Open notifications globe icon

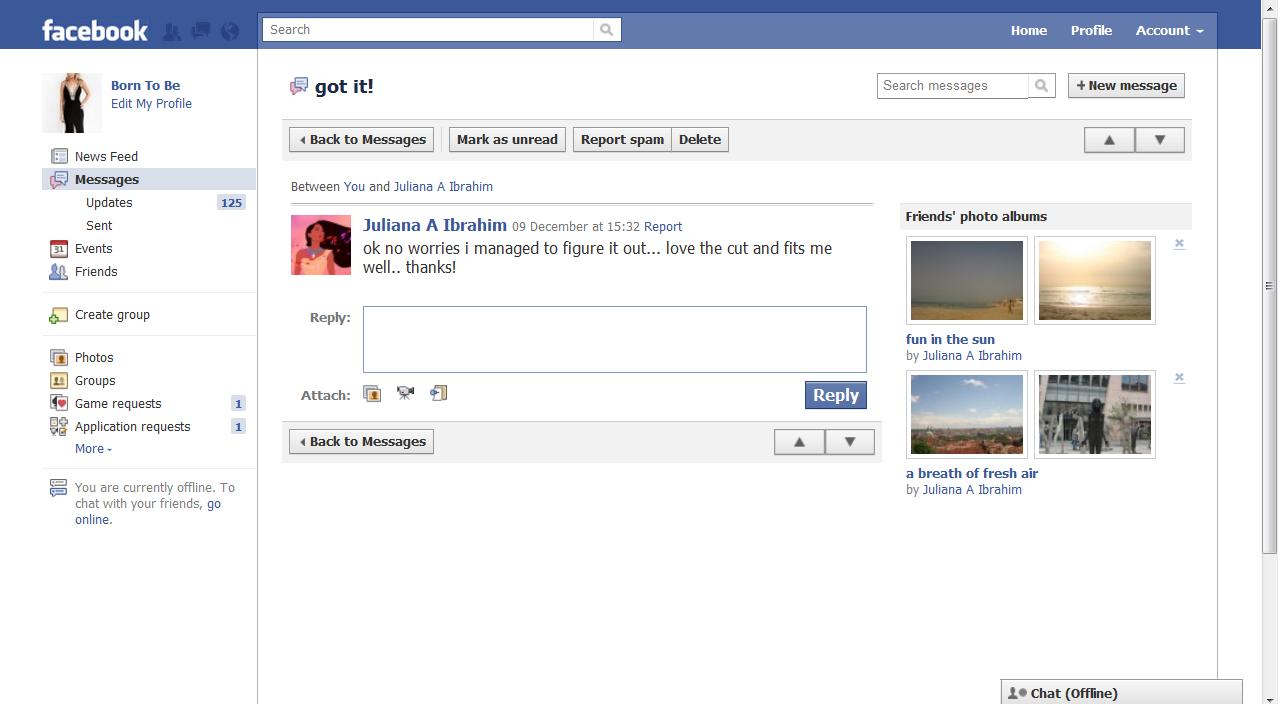click(230, 31)
